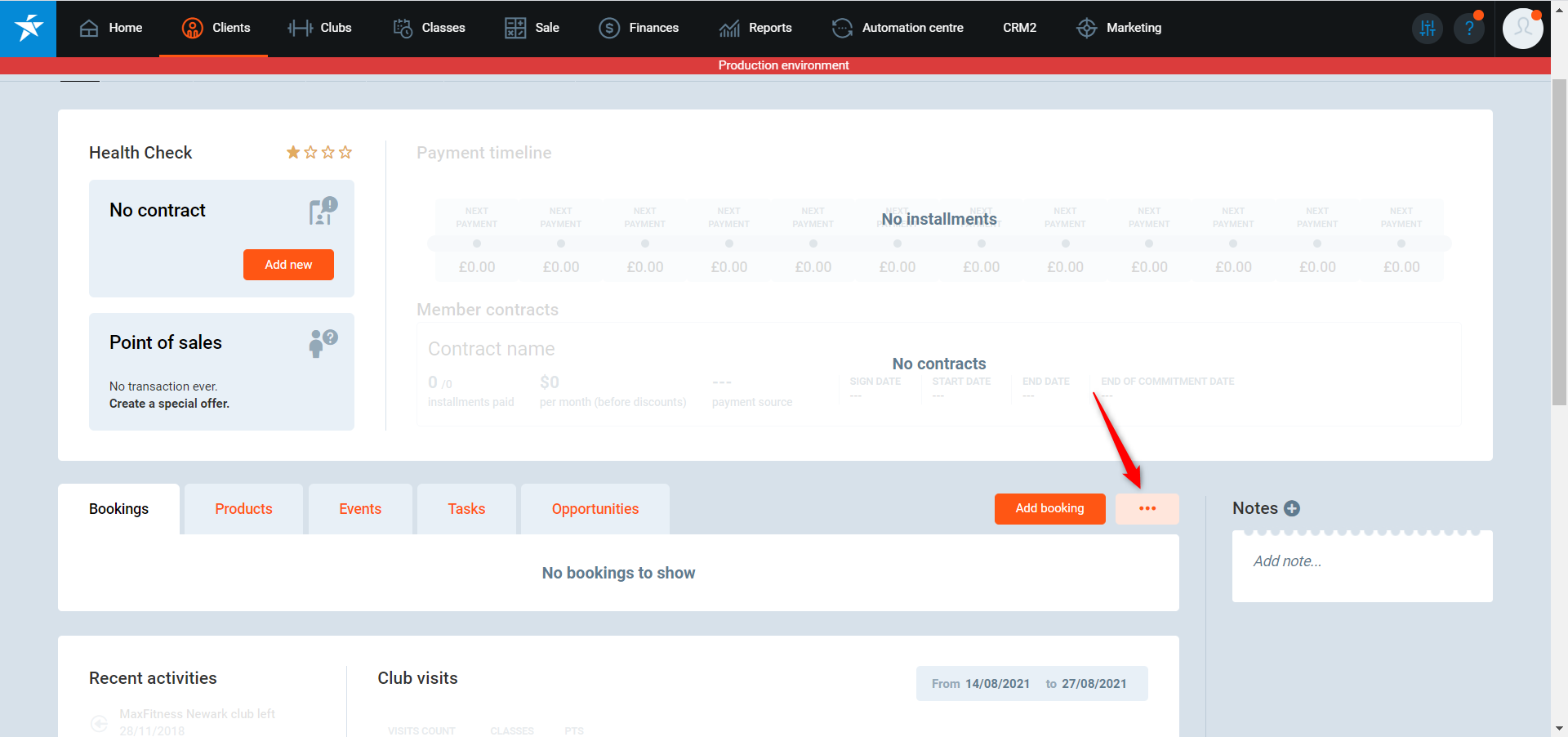
Task: Click the plus icon next to Notes
Action: (x=1292, y=508)
